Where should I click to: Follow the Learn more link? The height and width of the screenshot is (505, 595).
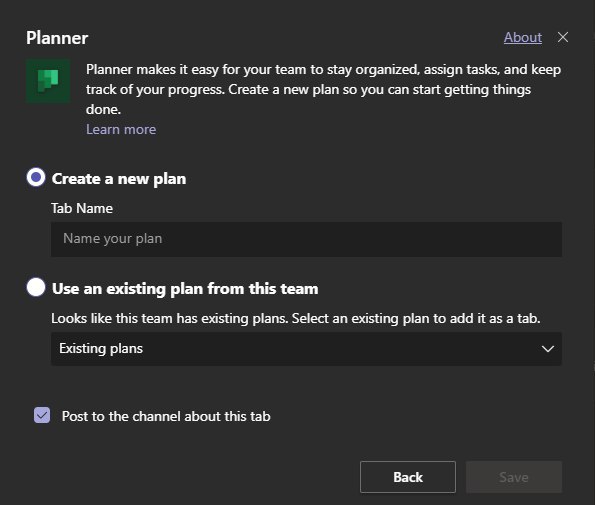121,129
